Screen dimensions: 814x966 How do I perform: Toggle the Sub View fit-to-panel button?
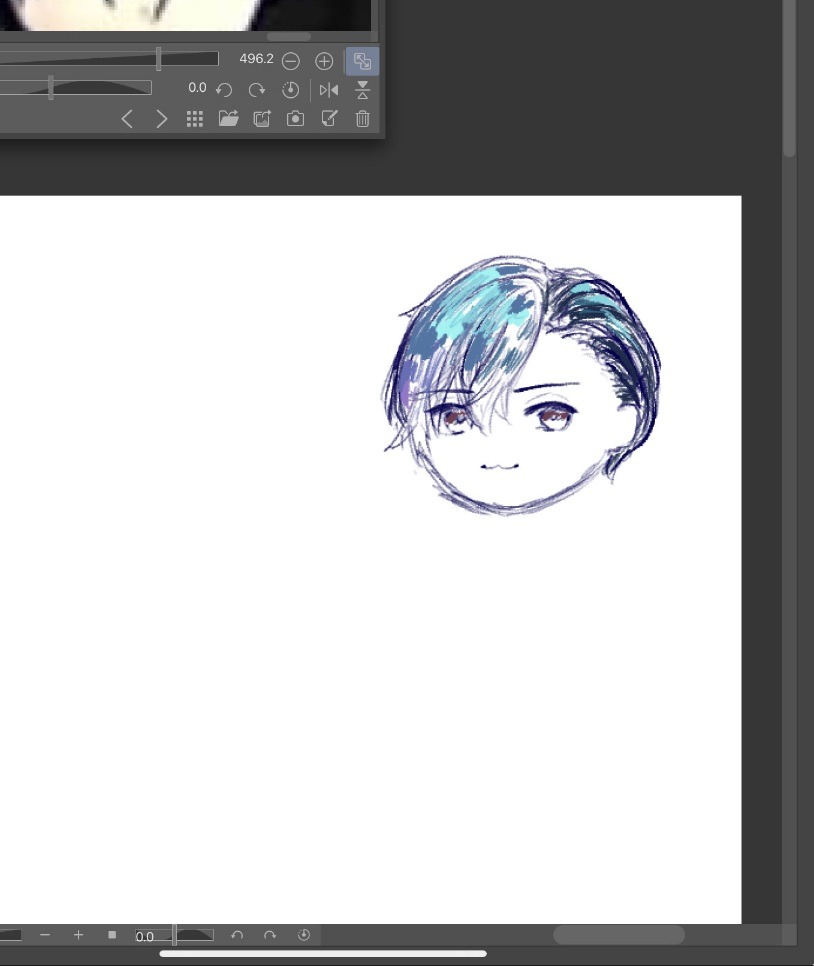(362, 61)
